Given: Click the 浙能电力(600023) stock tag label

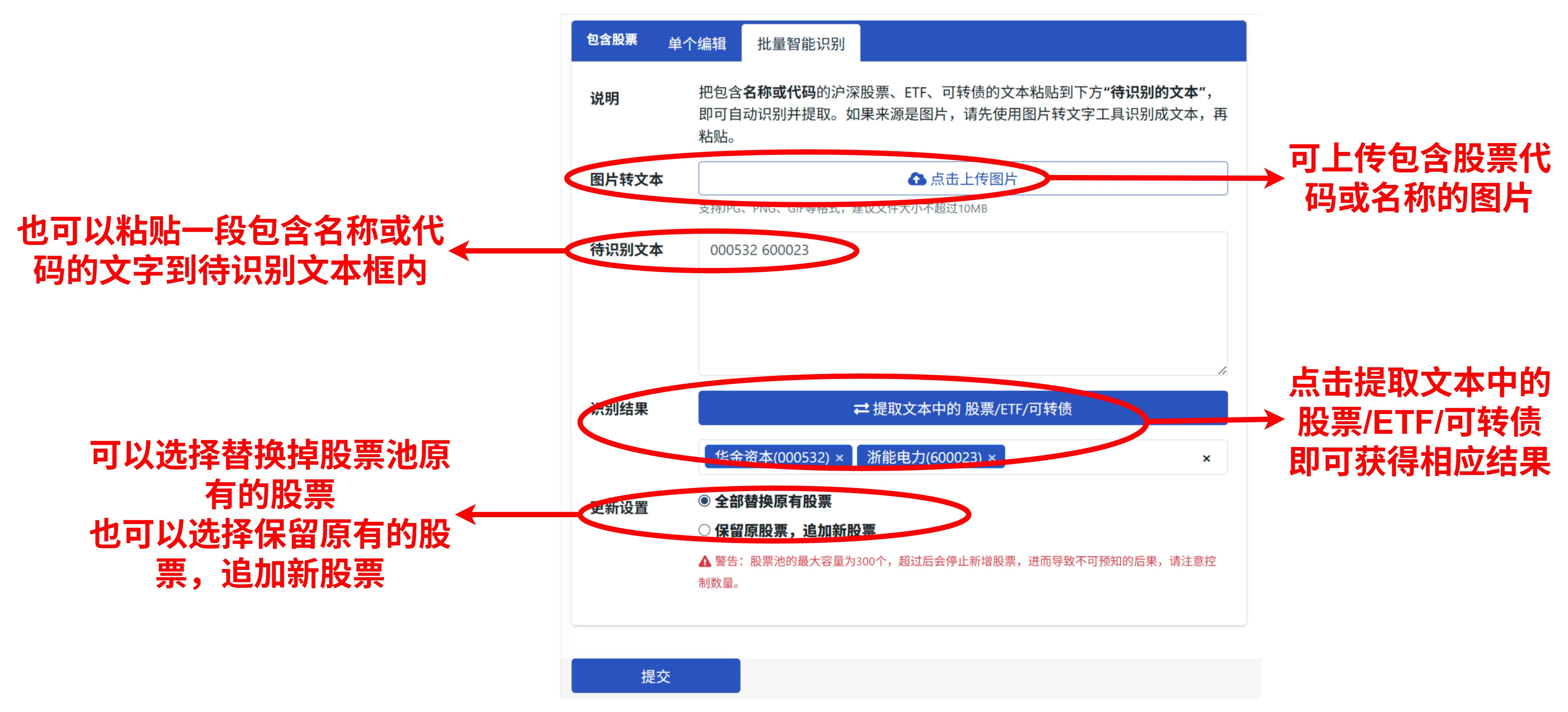Looking at the screenshot, I should coord(923,458).
